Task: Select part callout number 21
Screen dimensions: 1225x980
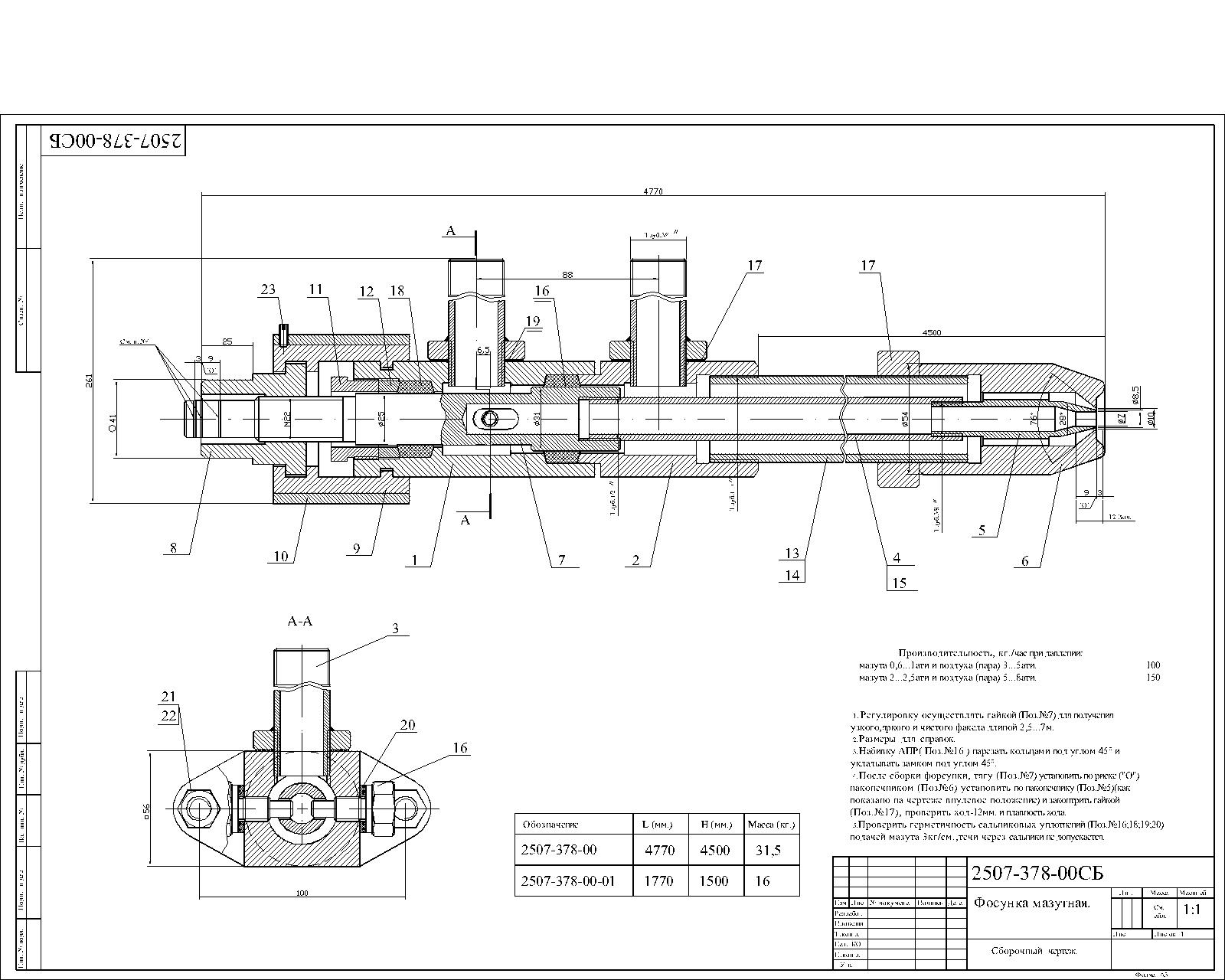Action: (x=168, y=695)
